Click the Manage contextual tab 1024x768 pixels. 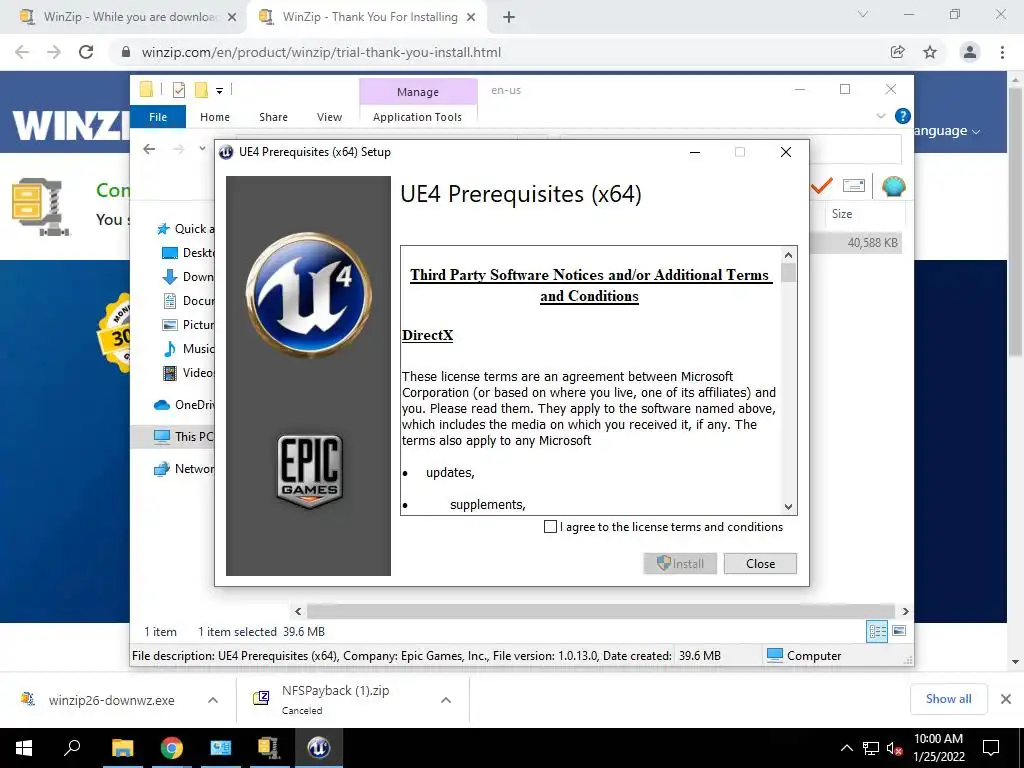[418, 92]
